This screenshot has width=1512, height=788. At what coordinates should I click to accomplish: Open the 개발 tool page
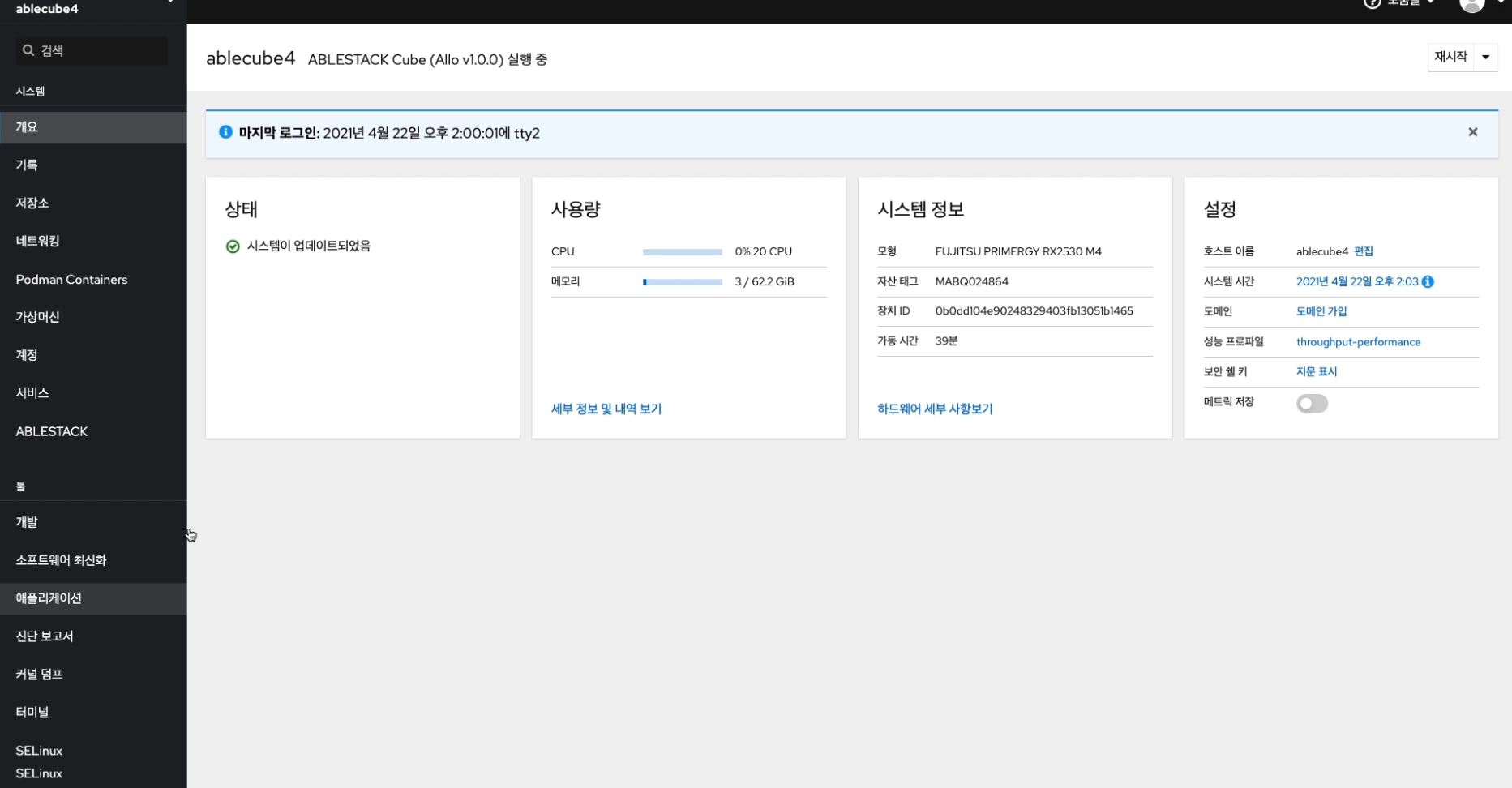click(93, 522)
